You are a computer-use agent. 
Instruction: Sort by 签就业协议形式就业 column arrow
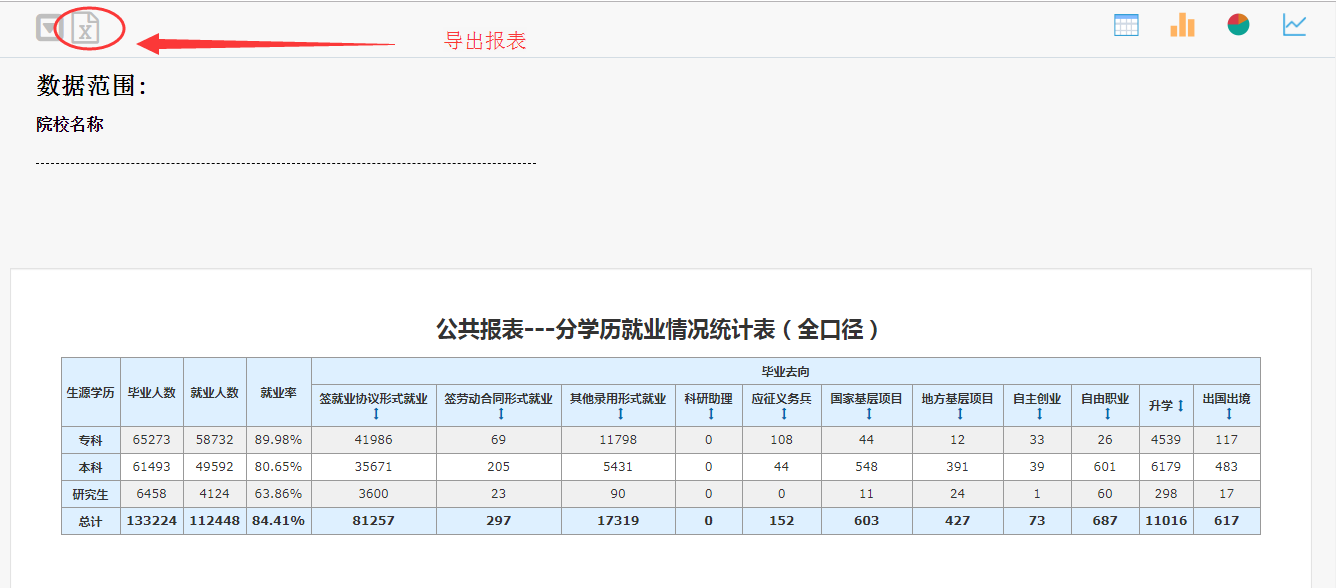(x=374, y=413)
